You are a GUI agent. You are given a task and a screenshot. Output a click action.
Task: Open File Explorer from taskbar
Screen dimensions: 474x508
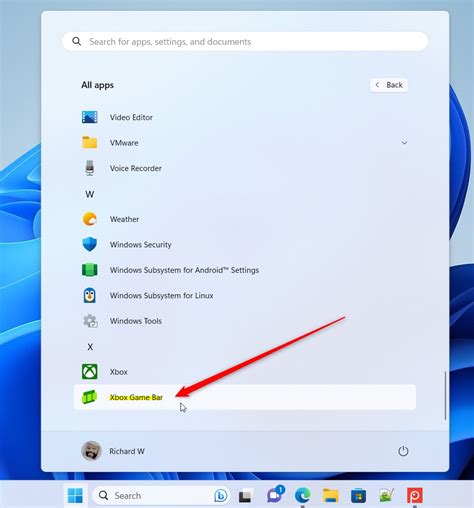click(331, 496)
